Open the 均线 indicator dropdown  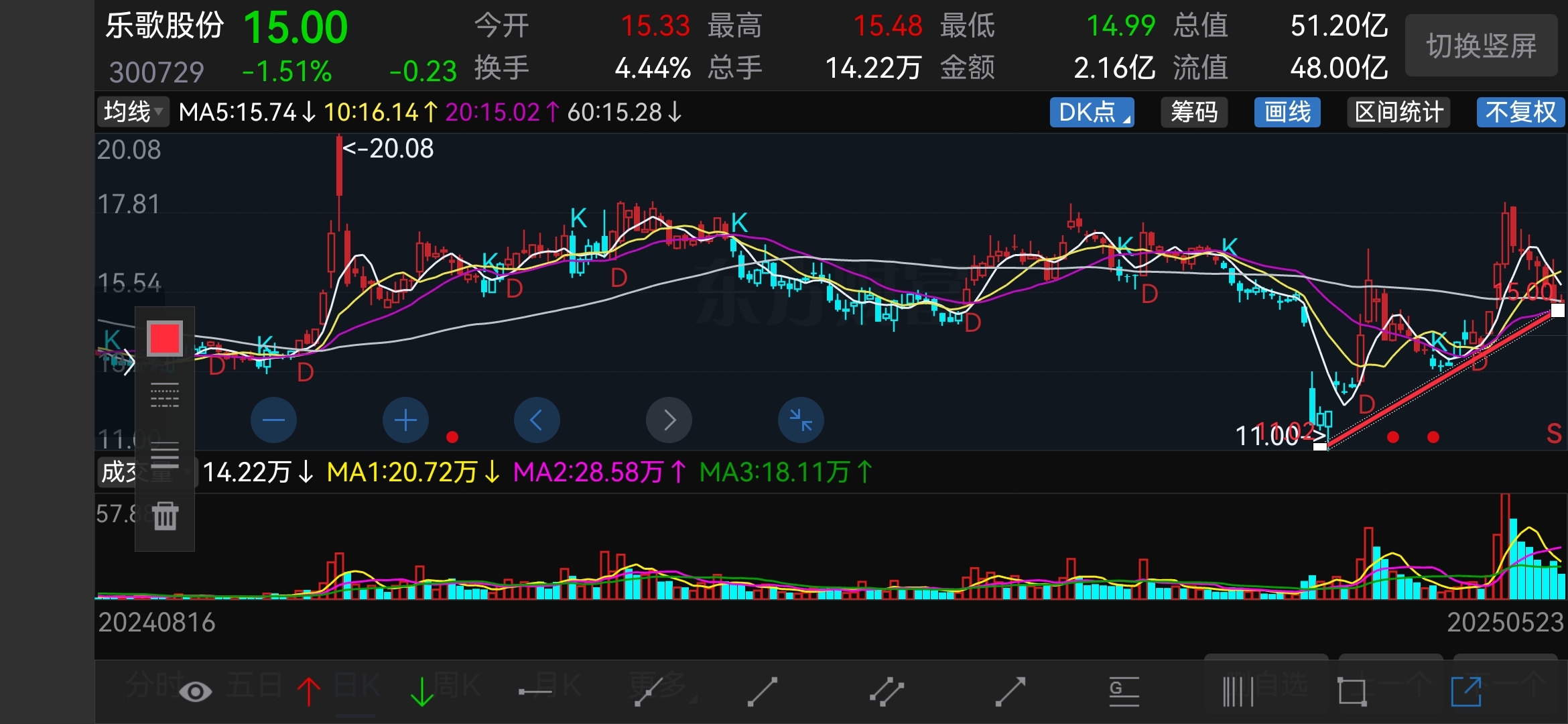tap(133, 112)
